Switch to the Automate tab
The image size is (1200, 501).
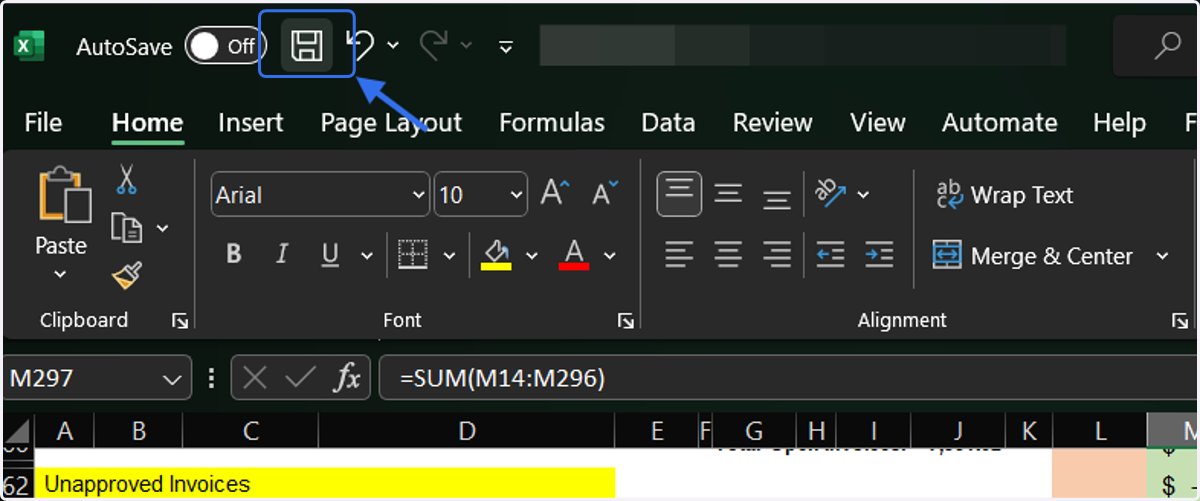point(1000,123)
